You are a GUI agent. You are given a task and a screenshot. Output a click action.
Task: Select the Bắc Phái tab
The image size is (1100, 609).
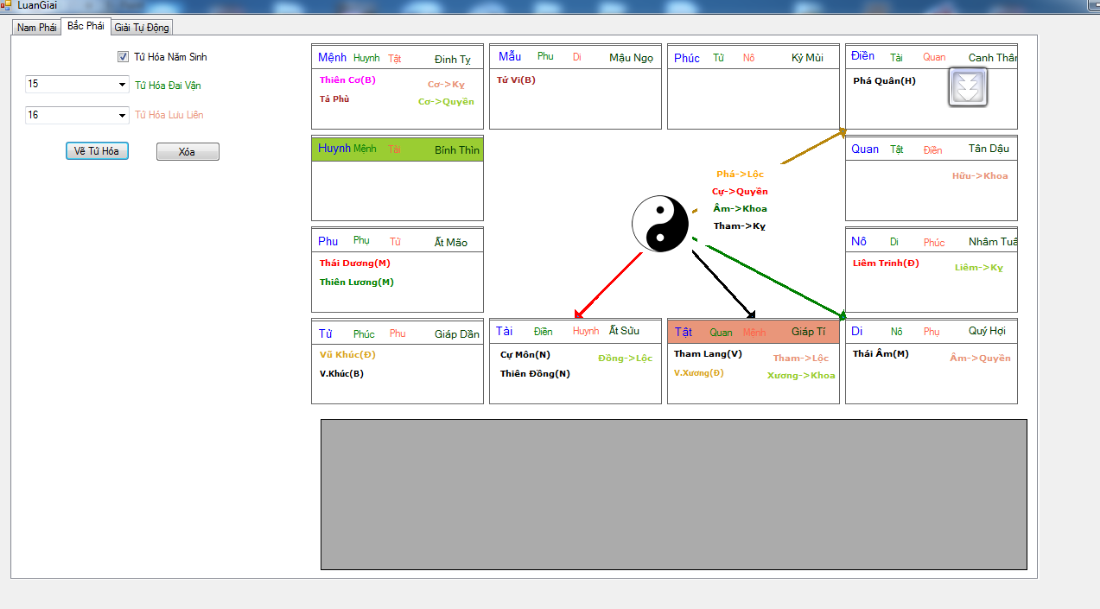click(x=85, y=25)
